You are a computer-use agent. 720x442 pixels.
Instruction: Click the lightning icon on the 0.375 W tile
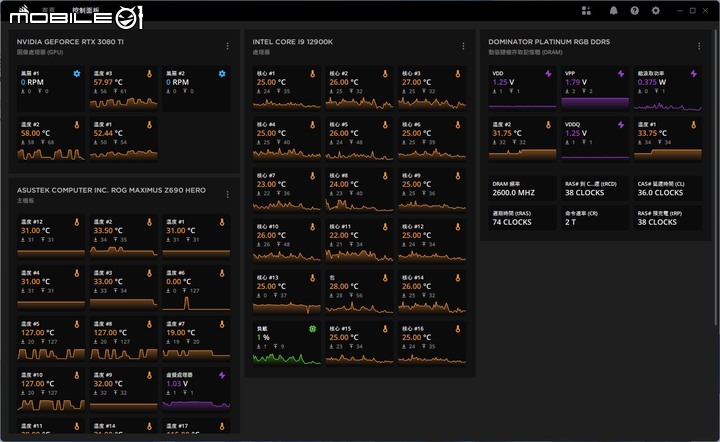click(693, 73)
